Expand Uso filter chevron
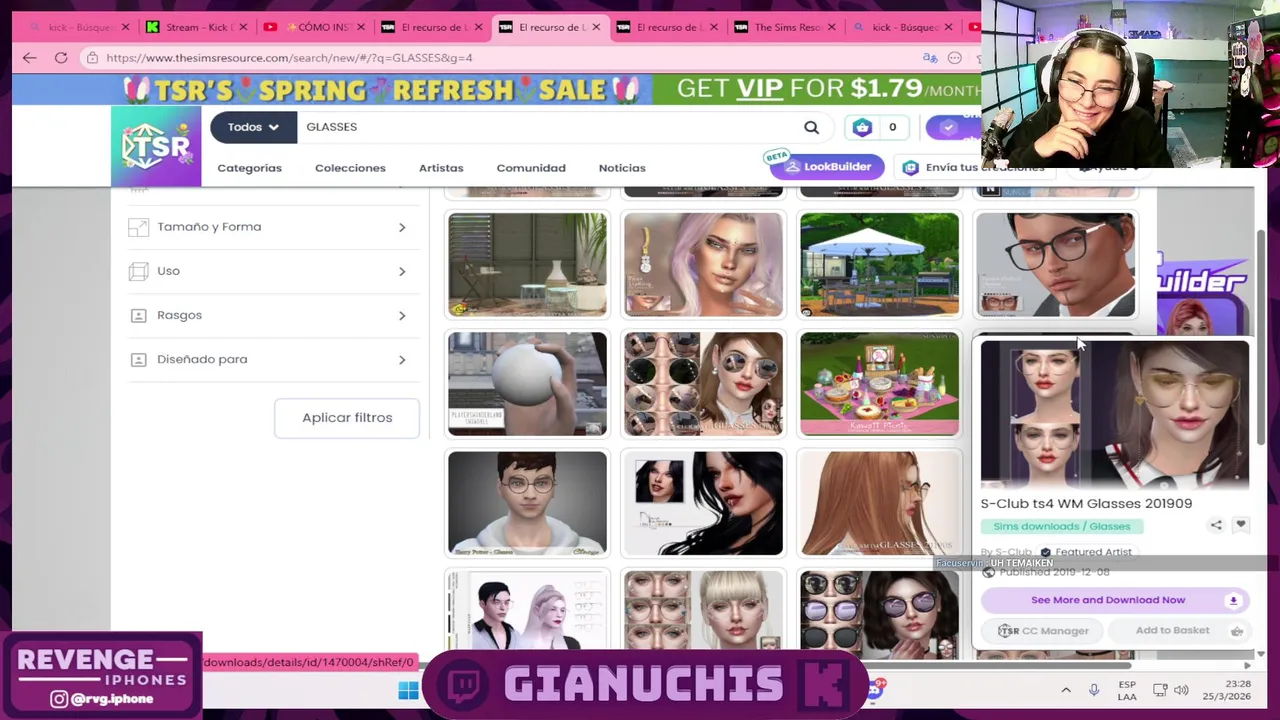This screenshot has width=1280, height=720. [402, 271]
